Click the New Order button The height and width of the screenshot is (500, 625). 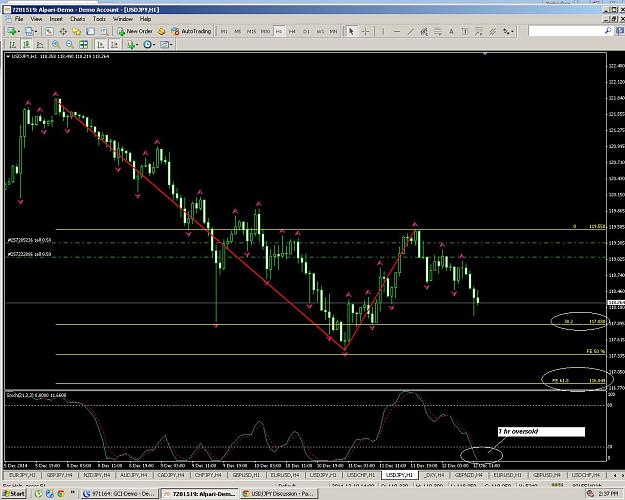(135, 31)
